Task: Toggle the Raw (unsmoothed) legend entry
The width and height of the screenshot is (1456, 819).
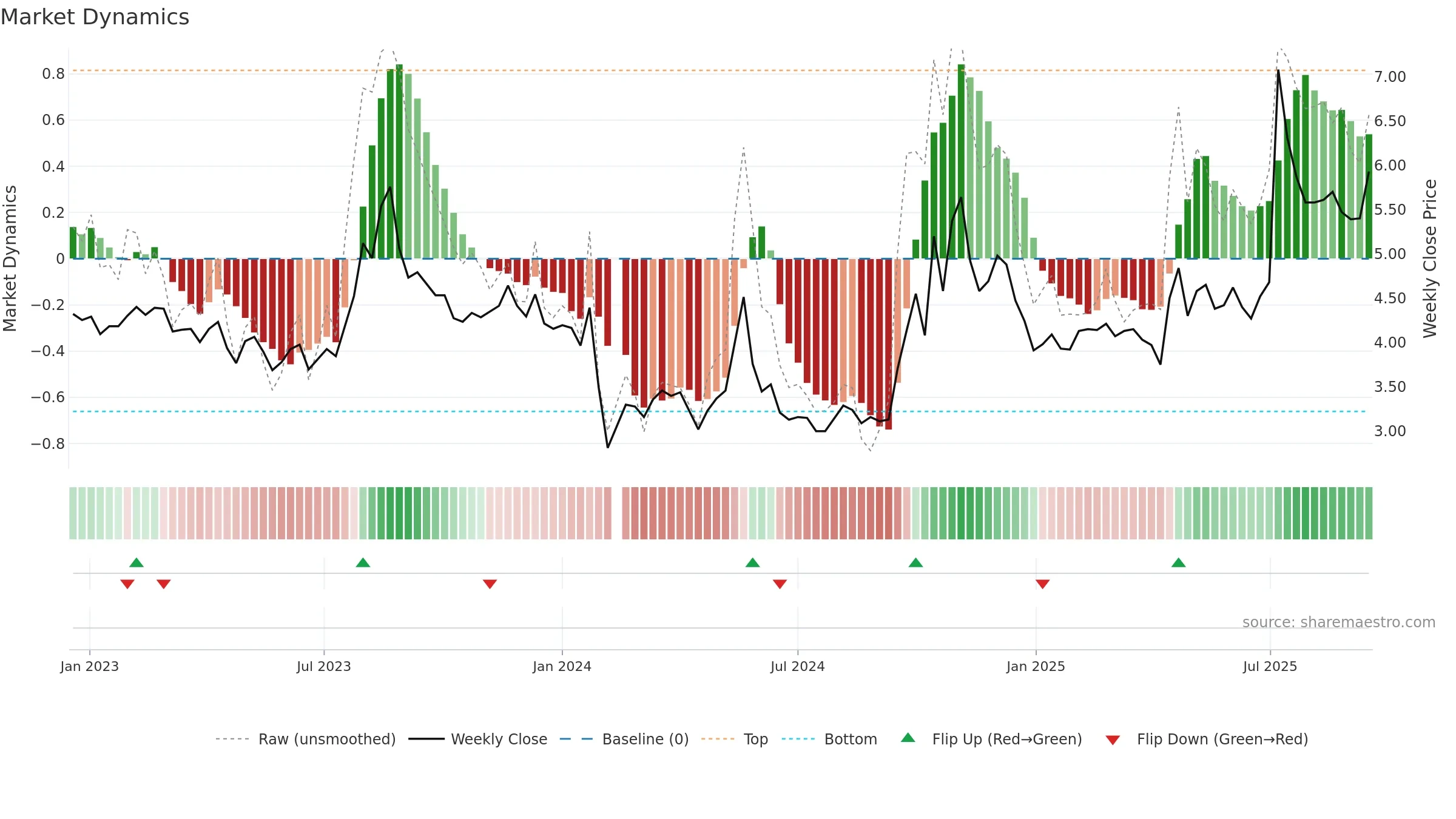Action: (306, 739)
